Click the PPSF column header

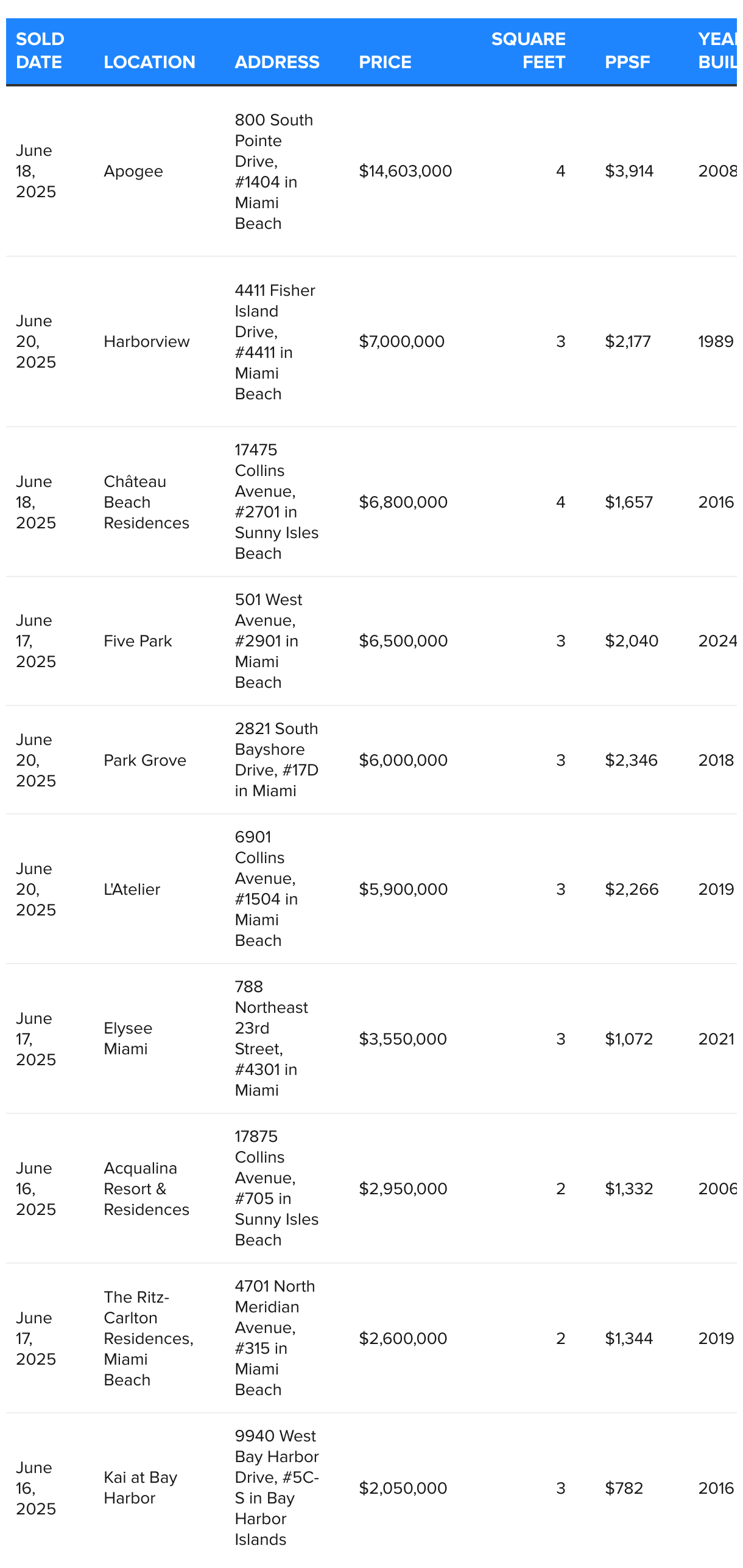coord(627,62)
